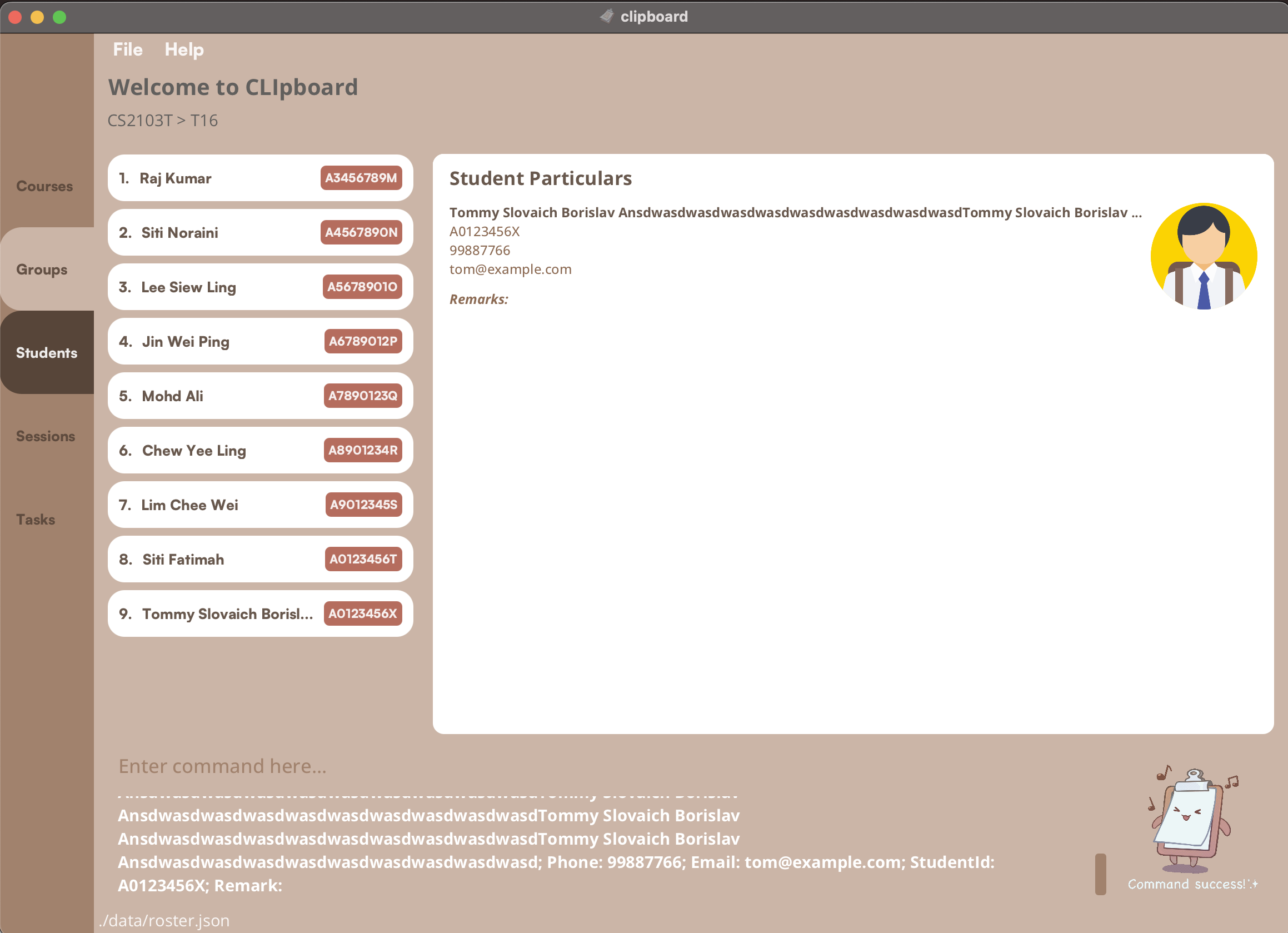Switch to the Courses sidebar tab
This screenshot has width=1288, height=933.
(x=44, y=186)
